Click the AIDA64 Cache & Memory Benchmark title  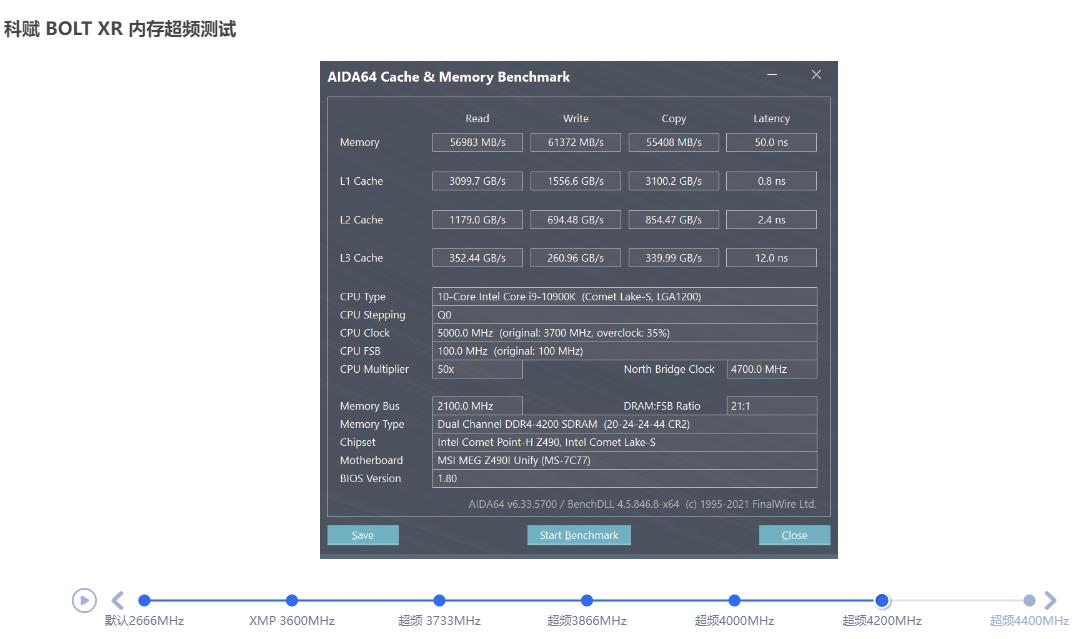448,77
